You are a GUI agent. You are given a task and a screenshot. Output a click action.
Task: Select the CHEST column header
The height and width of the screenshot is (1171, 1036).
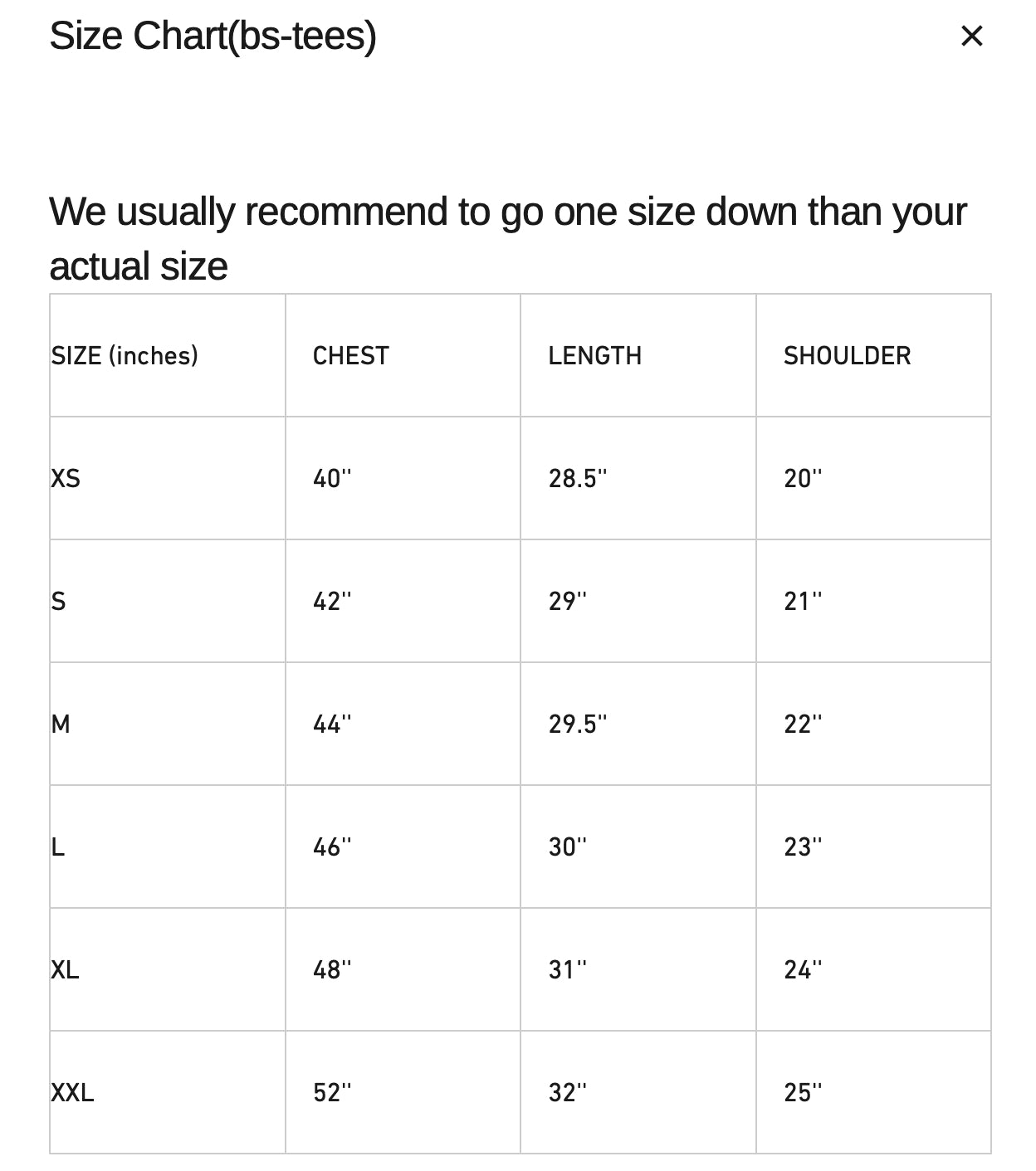(x=350, y=355)
